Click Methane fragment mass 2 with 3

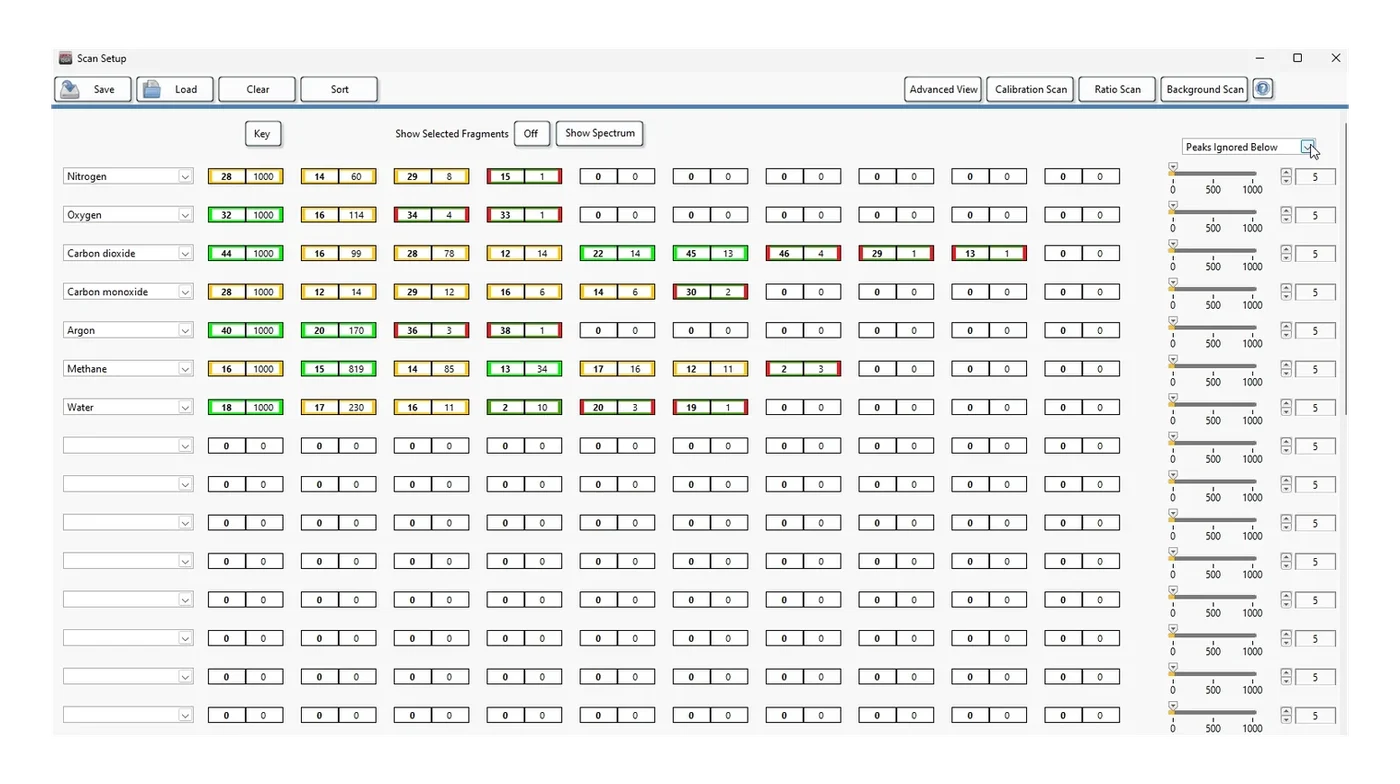(x=803, y=369)
